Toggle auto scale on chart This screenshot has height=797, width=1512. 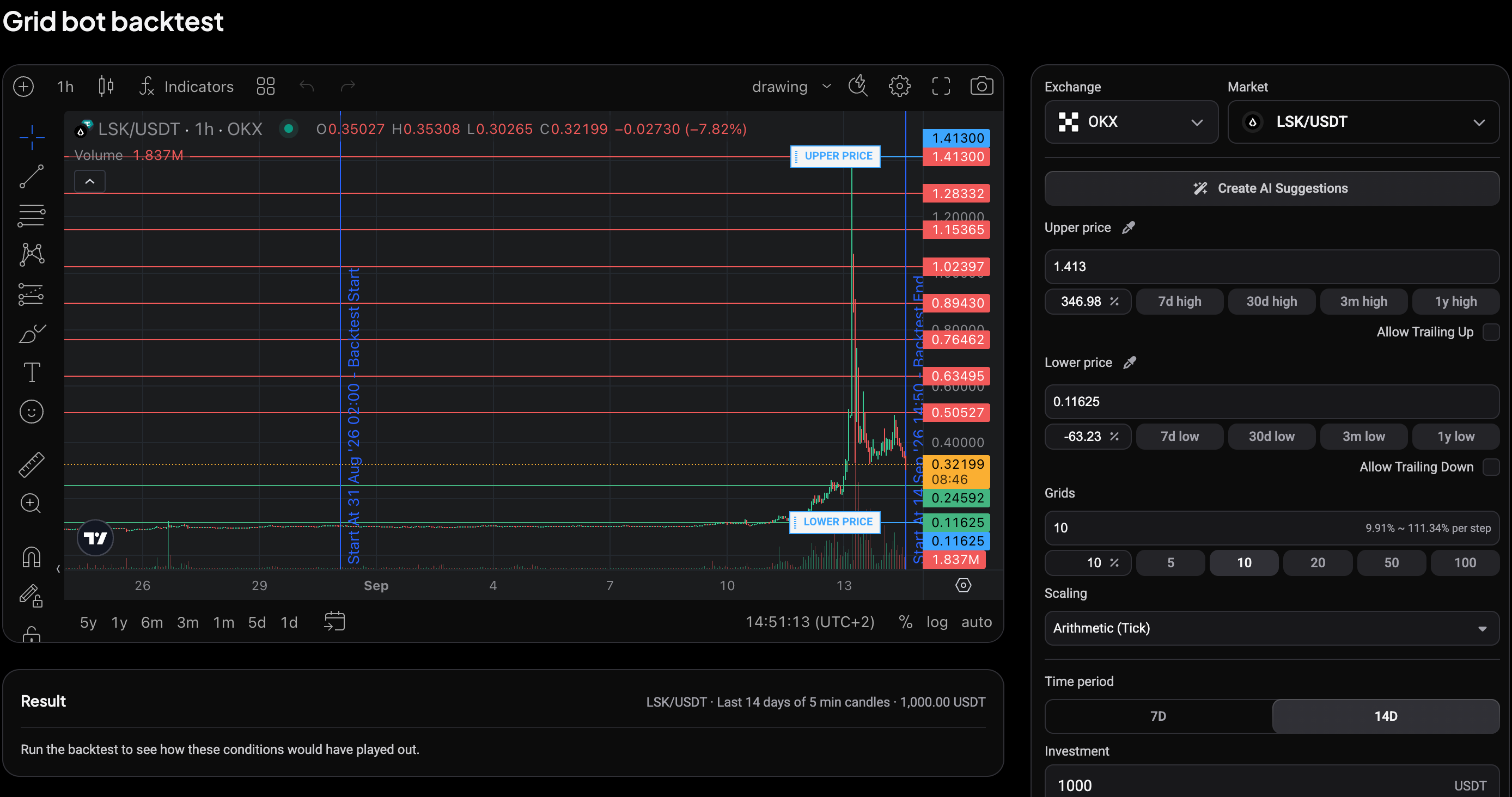pyautogui.click(x=977, y=622)
